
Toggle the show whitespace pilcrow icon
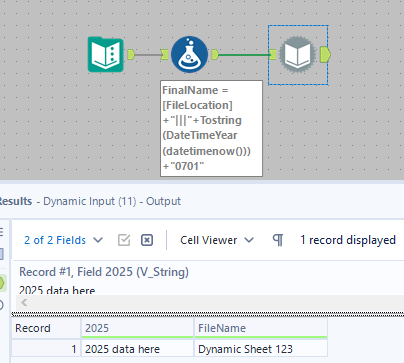278,240
